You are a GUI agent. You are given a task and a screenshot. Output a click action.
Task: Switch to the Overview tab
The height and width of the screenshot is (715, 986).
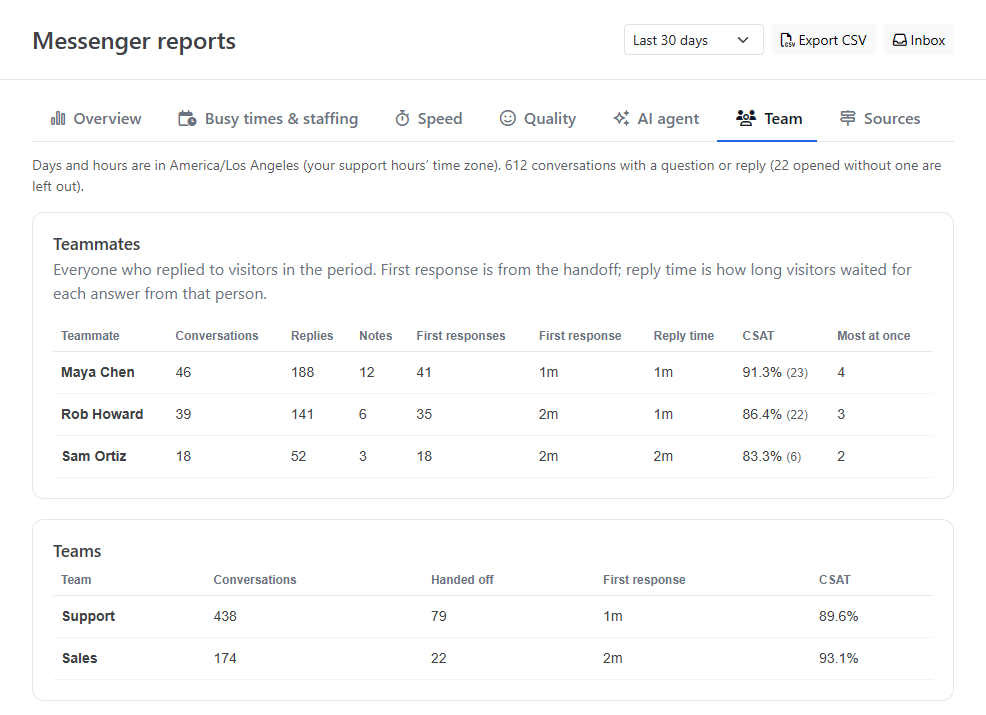tap(96, 118)
